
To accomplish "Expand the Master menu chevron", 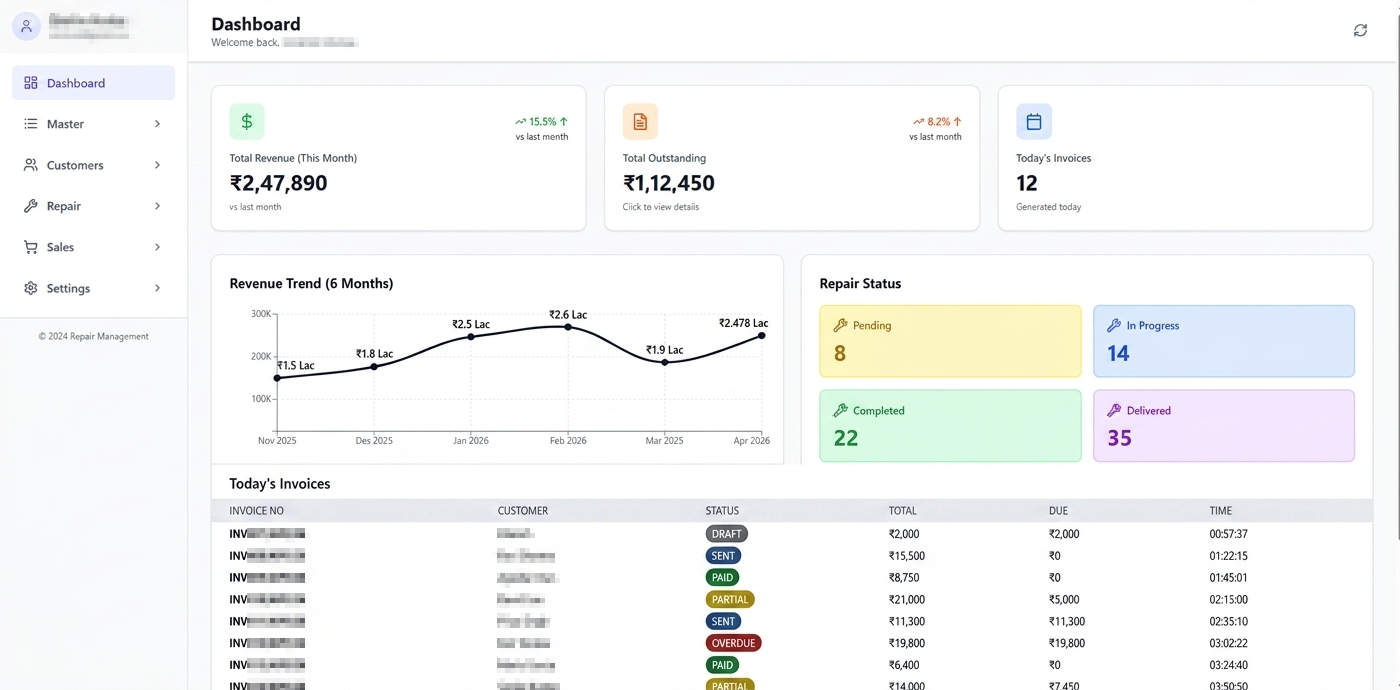I will click(157, 124).
